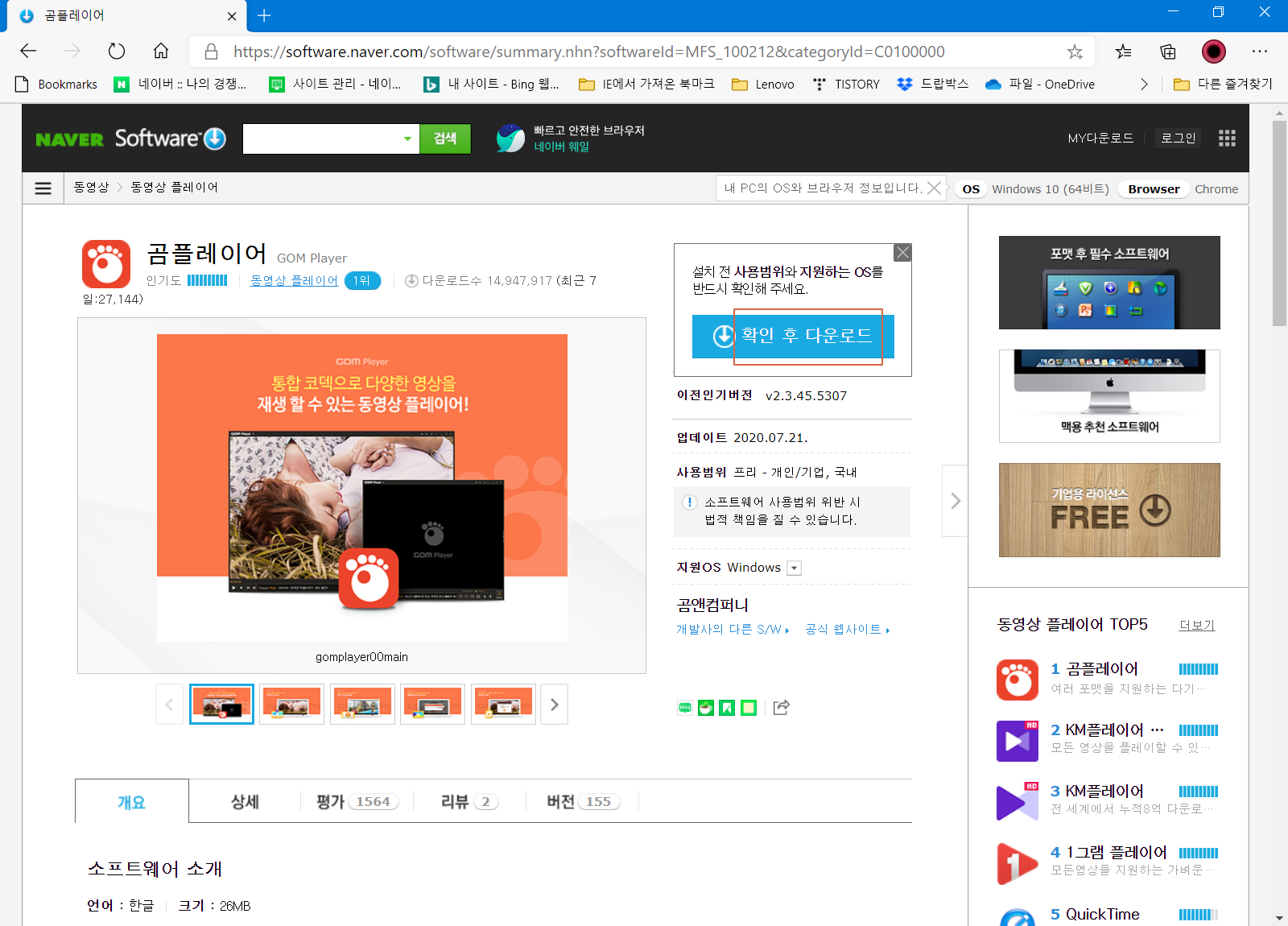The image size is (1288, 926).
Task: Open the browser profile avatar
Action: (x=1214, y=52)
